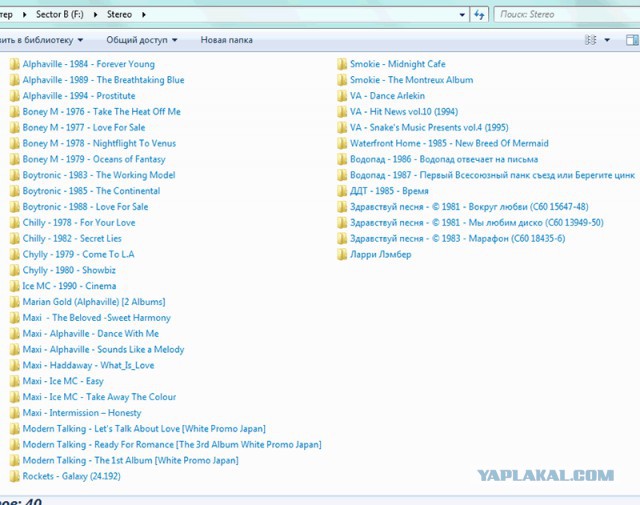
Task: Select folder icon of ДДТ - 1985 - Время
Action: coord(342,191)
